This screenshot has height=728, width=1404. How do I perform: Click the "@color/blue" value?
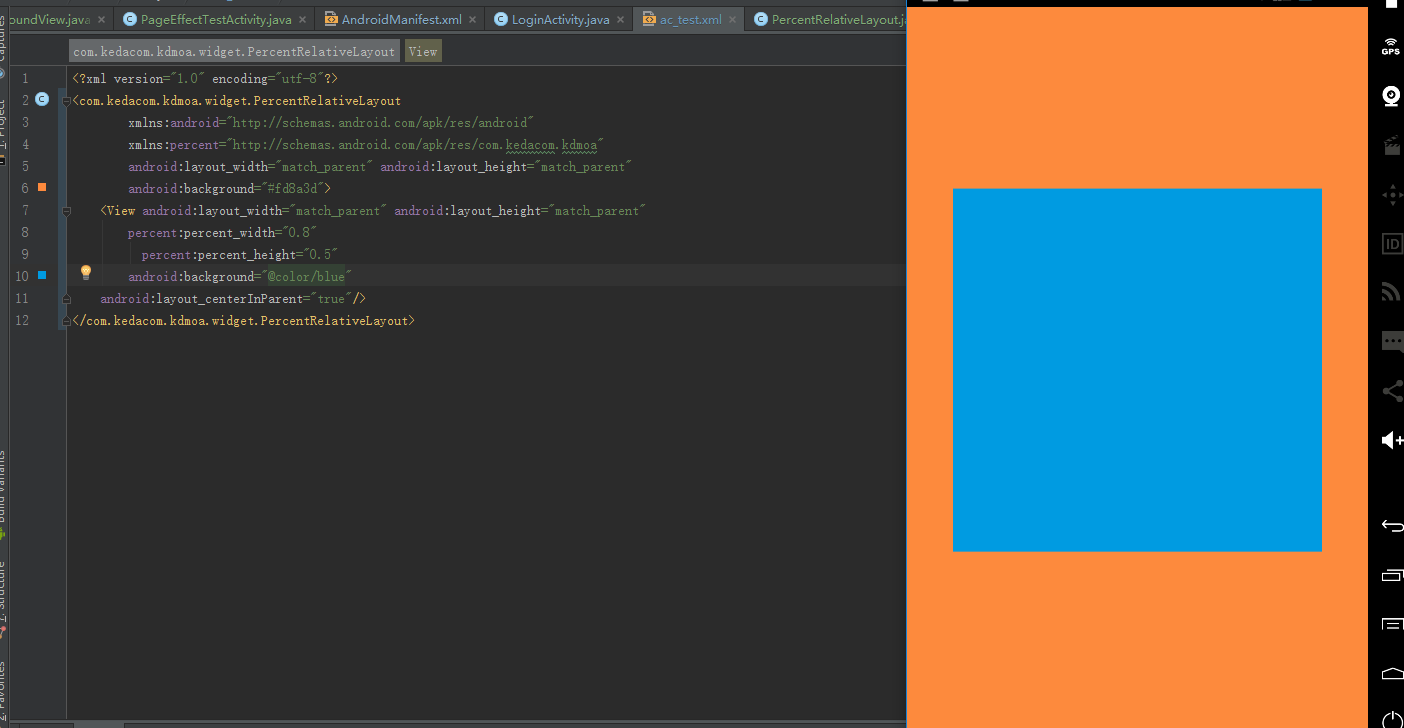[308, 277]
